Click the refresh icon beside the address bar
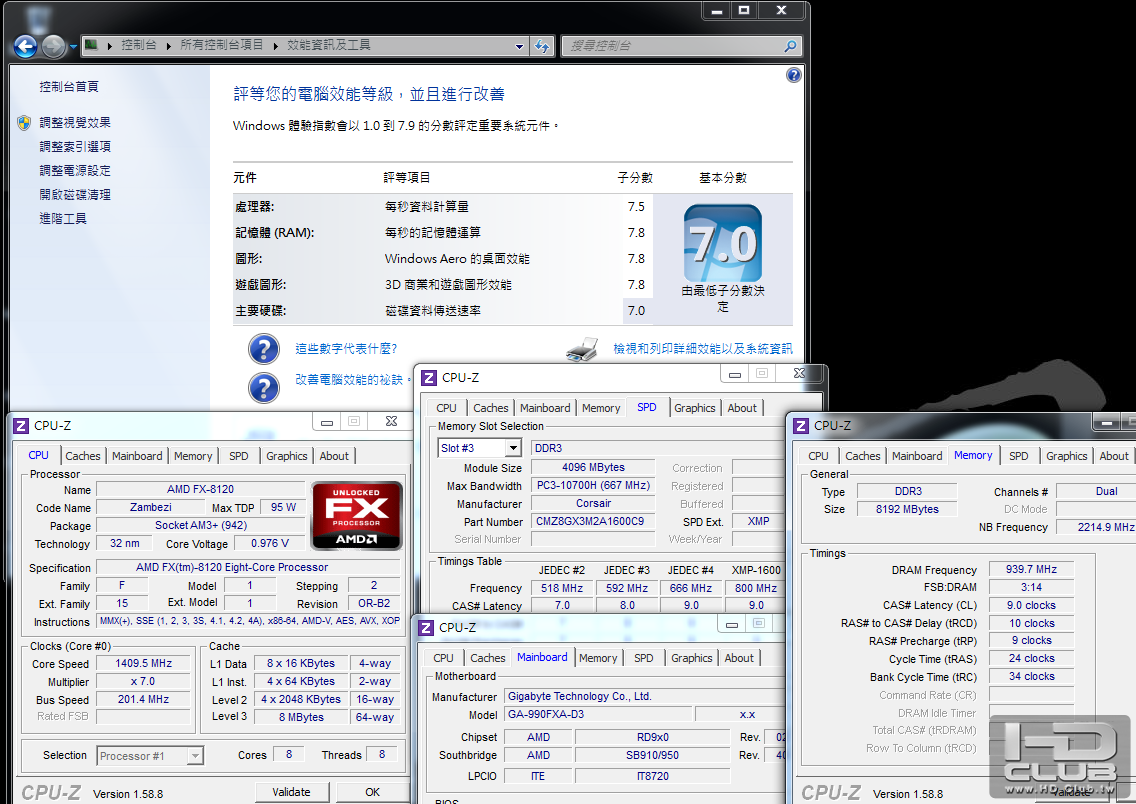This screenshot has height=804, width=1136. 542,46
